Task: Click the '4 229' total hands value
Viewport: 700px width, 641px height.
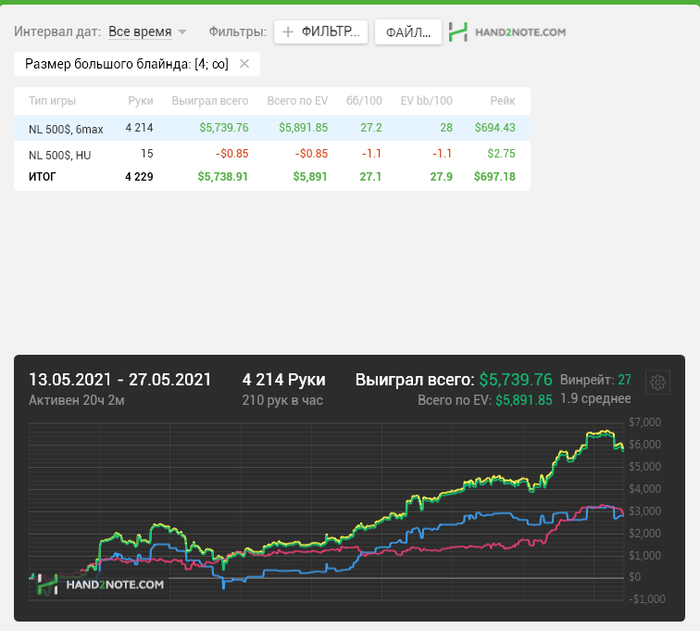Action: 139,177
